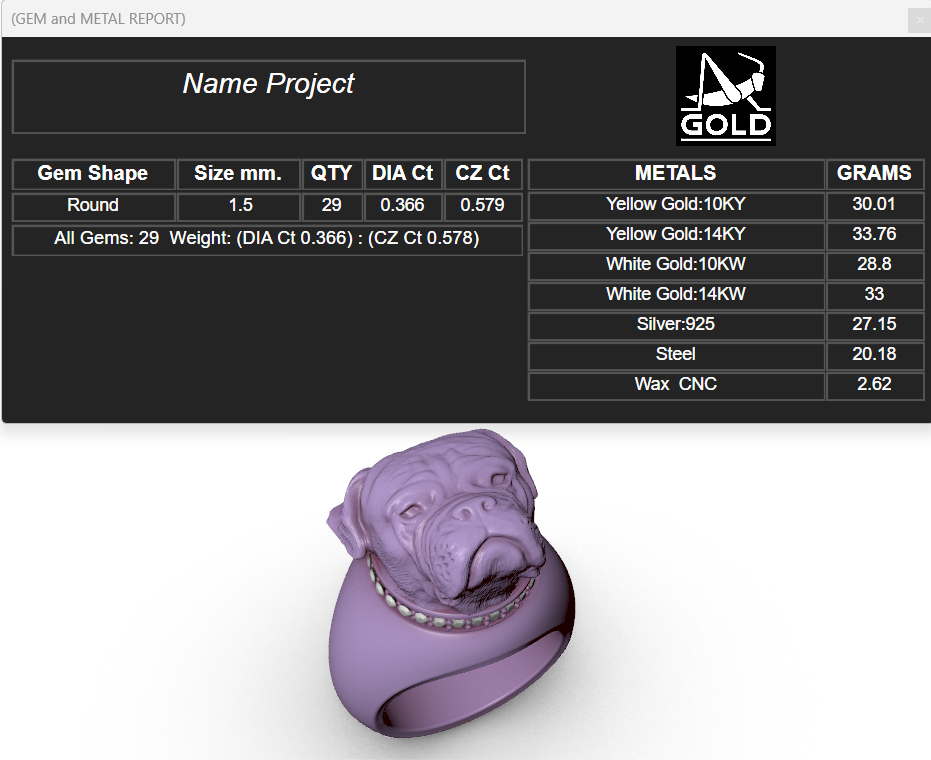931x760 pixels.
Task: Click the 20.18 grams value
Action: [x=875, y=356]
